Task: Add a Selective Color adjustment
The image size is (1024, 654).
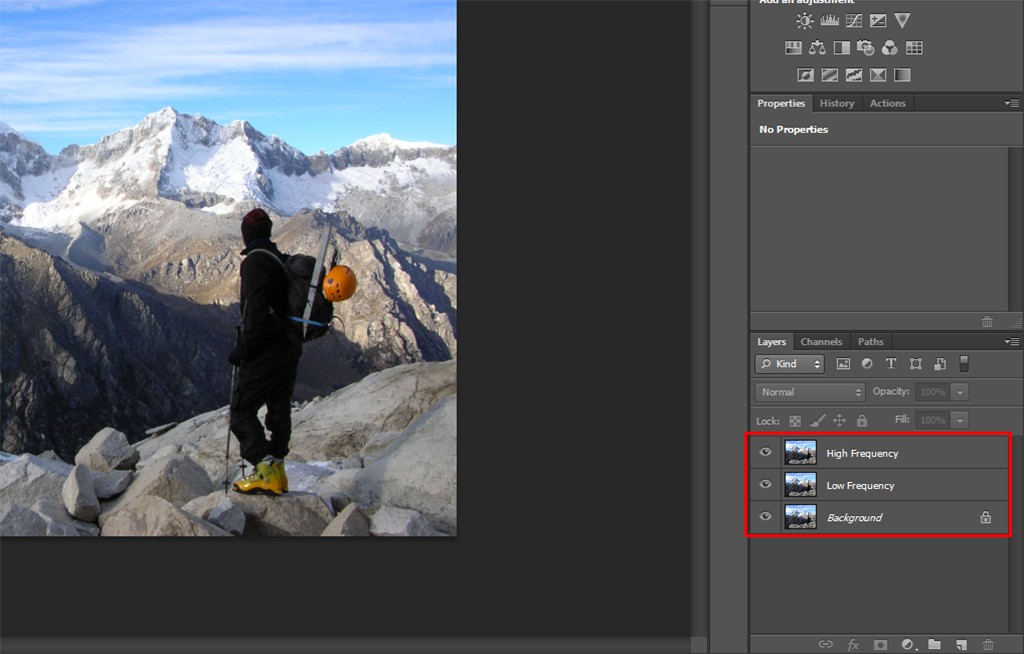Action: click(878, 75)
